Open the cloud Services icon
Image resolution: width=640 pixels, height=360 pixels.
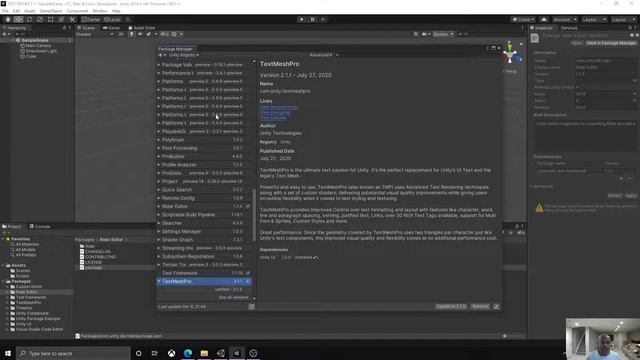pyautogui.click(x=544, y=20)
